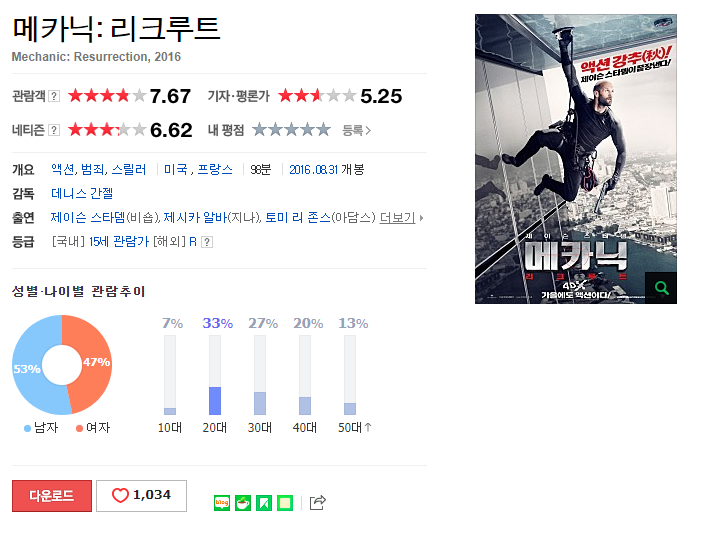Click the audience rating help question icon

tap(54, 96)
